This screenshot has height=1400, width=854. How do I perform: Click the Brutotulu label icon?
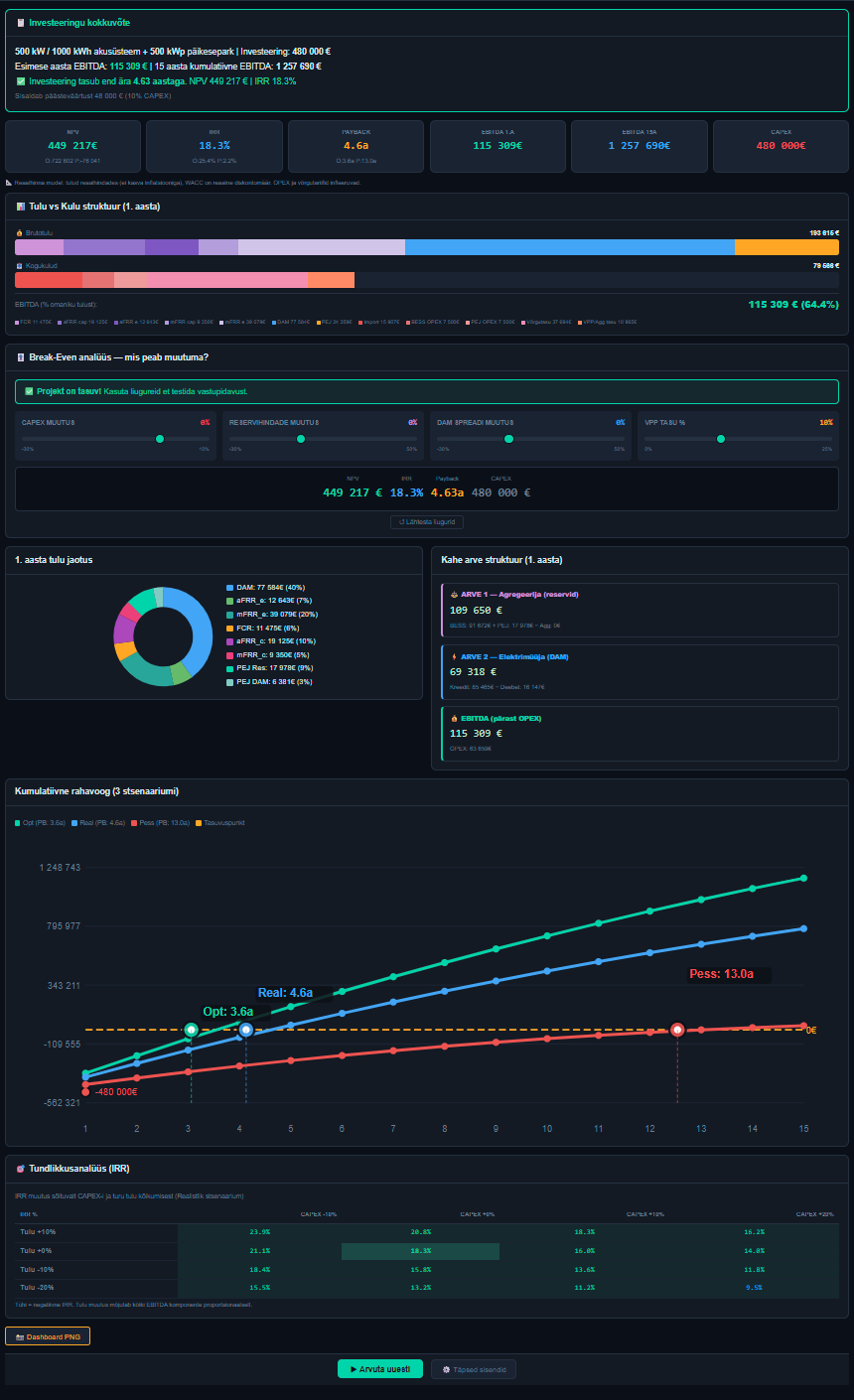pyautogui.click(x=20, y=232)
